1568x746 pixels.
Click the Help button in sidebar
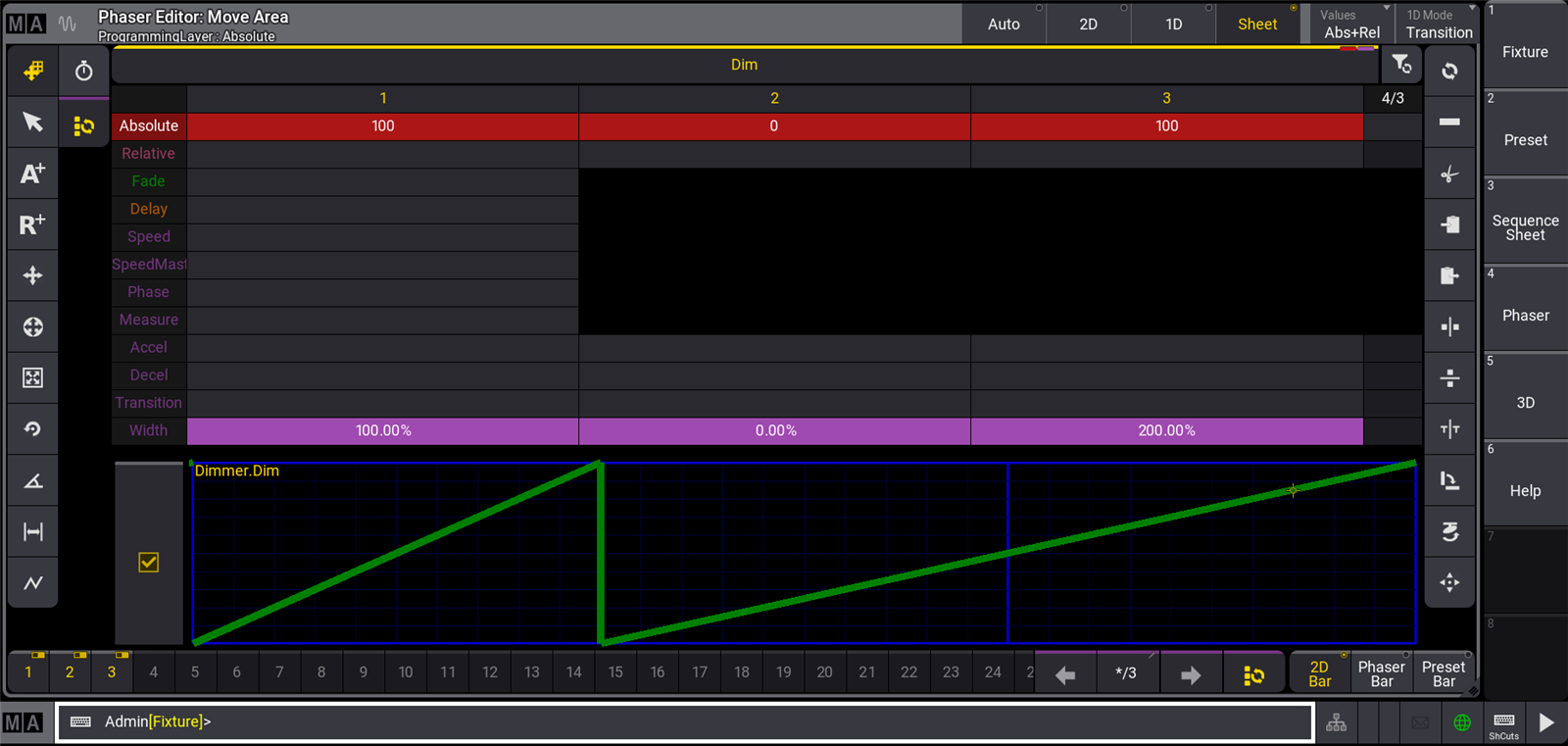pos(1525,491)
